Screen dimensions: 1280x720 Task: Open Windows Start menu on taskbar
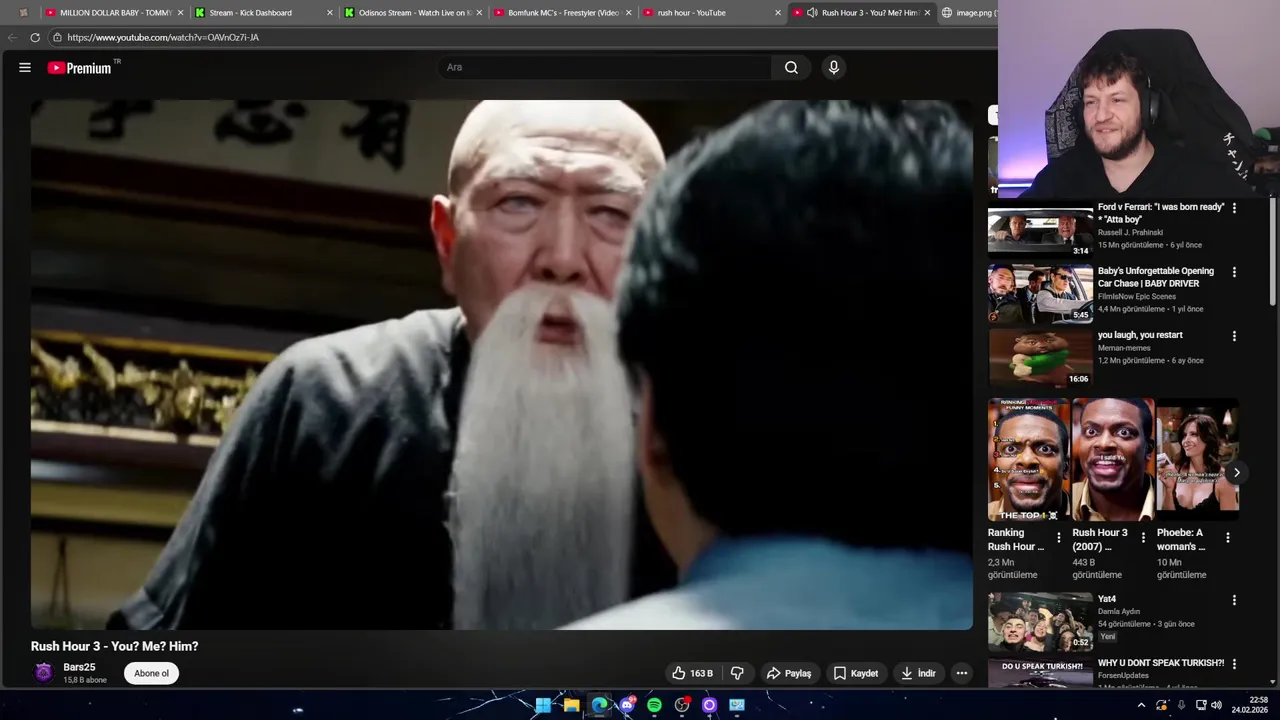(543, 705)
